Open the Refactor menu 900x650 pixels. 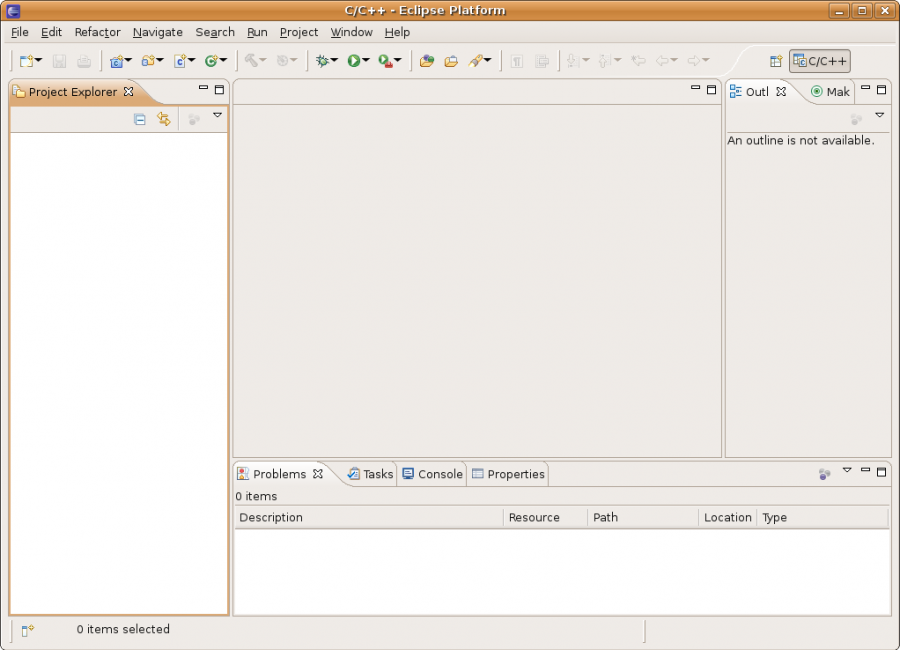97,32
